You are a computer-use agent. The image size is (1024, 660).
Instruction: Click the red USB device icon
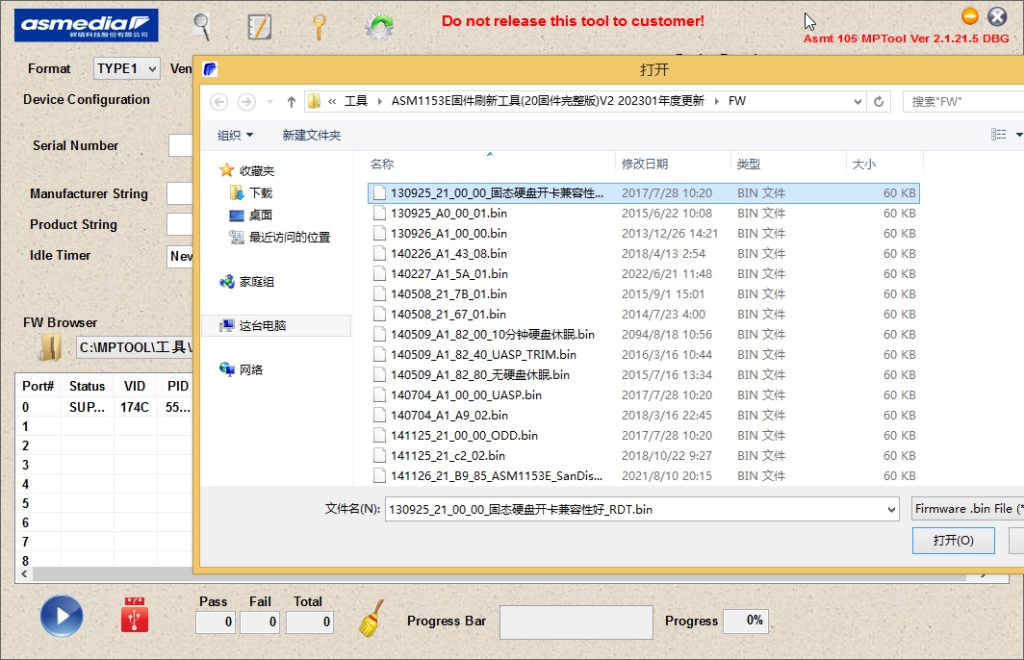click(135, 616)
